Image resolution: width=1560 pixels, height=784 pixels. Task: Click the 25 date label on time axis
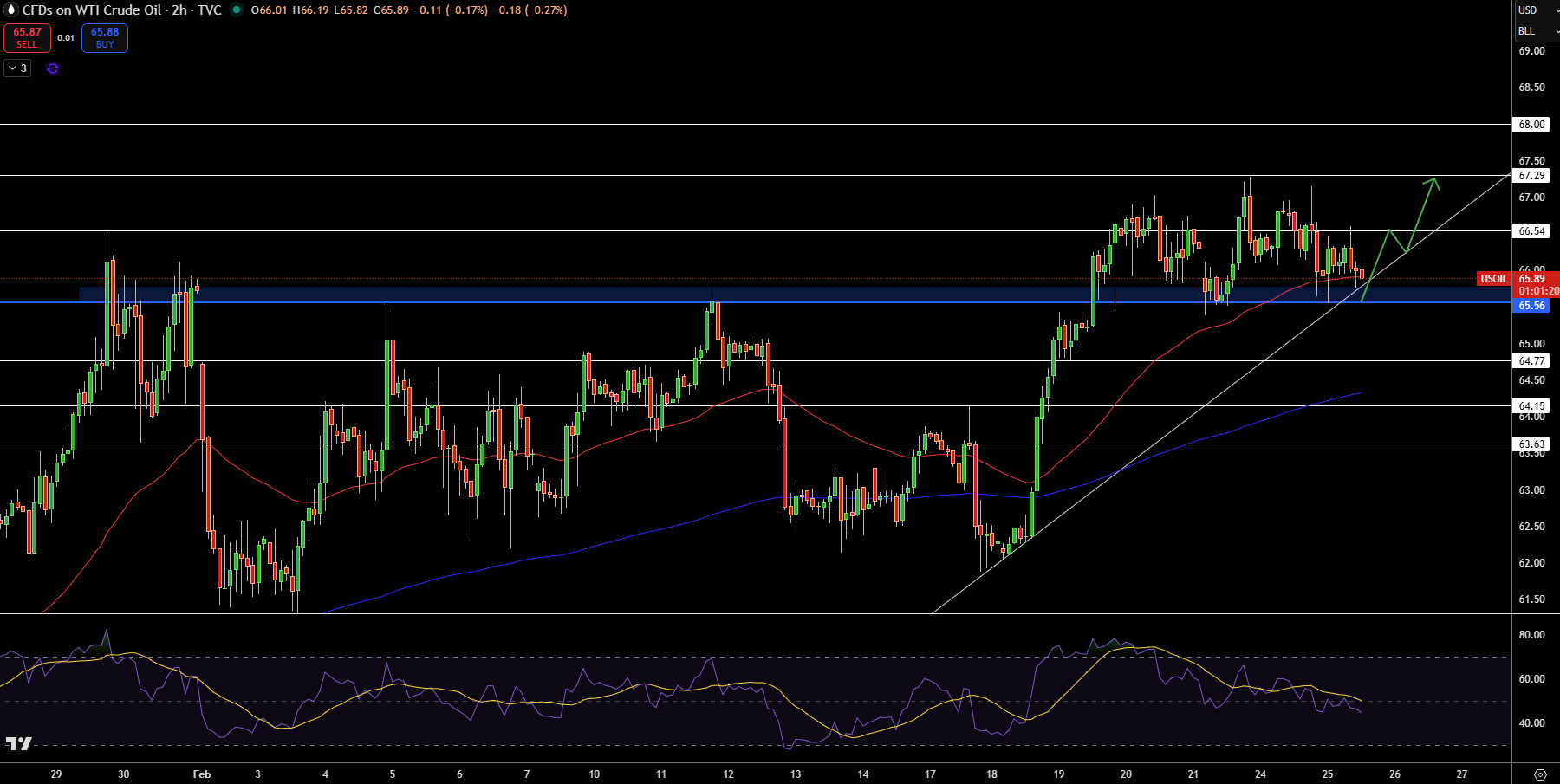coord(1328,774)
